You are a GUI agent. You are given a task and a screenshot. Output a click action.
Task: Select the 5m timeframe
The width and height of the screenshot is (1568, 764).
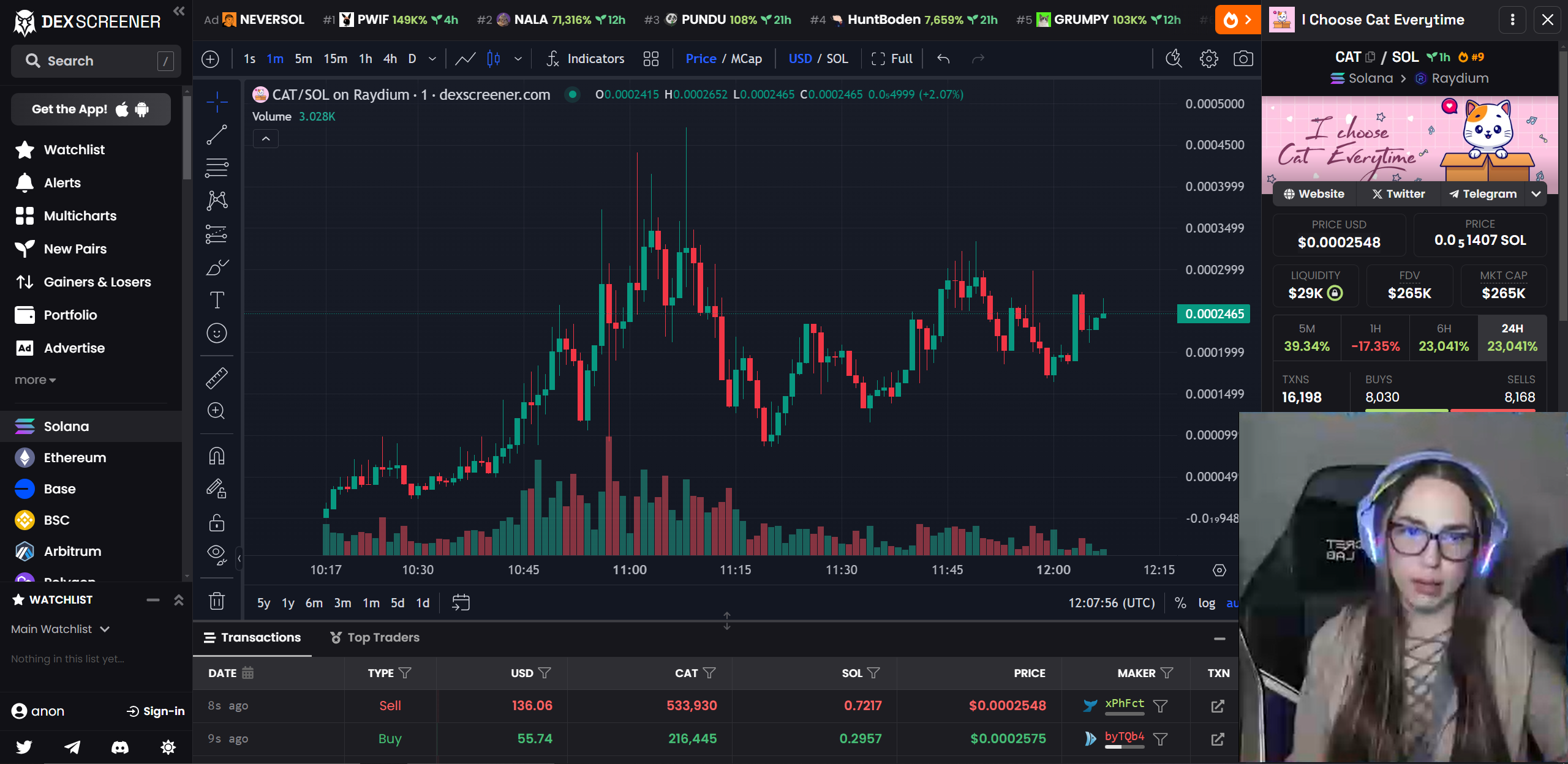tap(303, 59)
